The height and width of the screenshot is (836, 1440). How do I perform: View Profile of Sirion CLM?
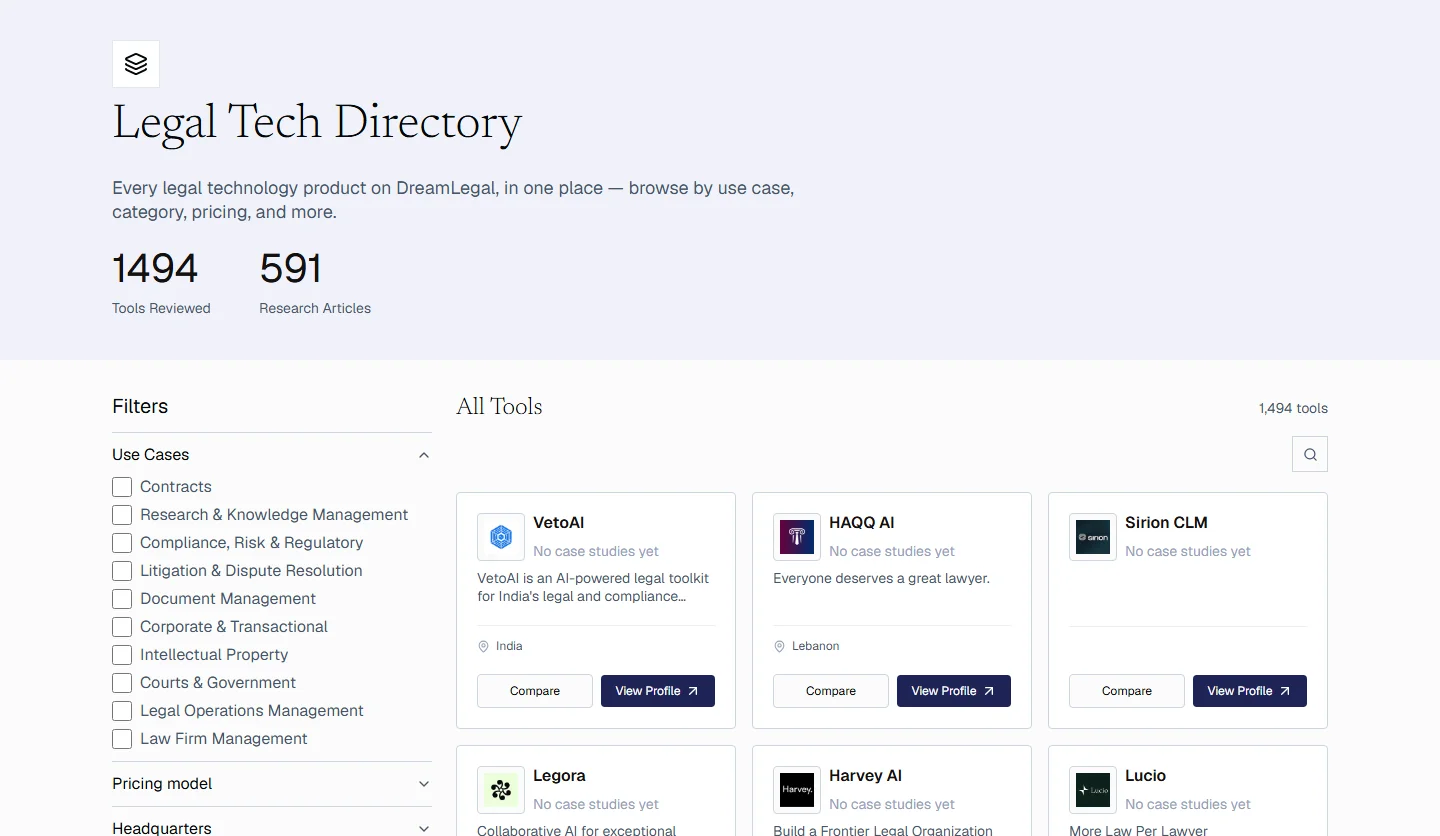[x=1250, y=691]
